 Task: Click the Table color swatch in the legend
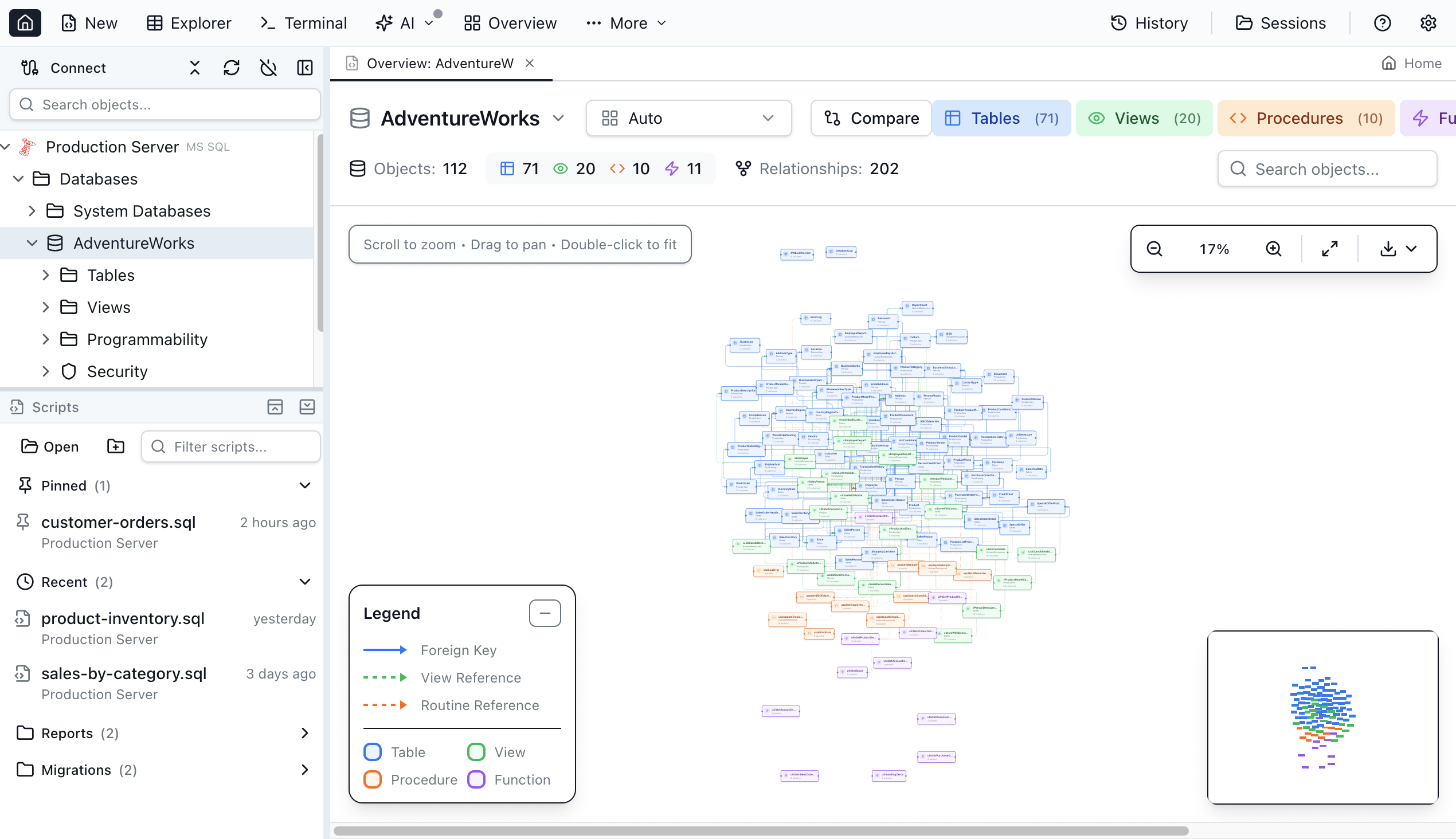point(373,751)
